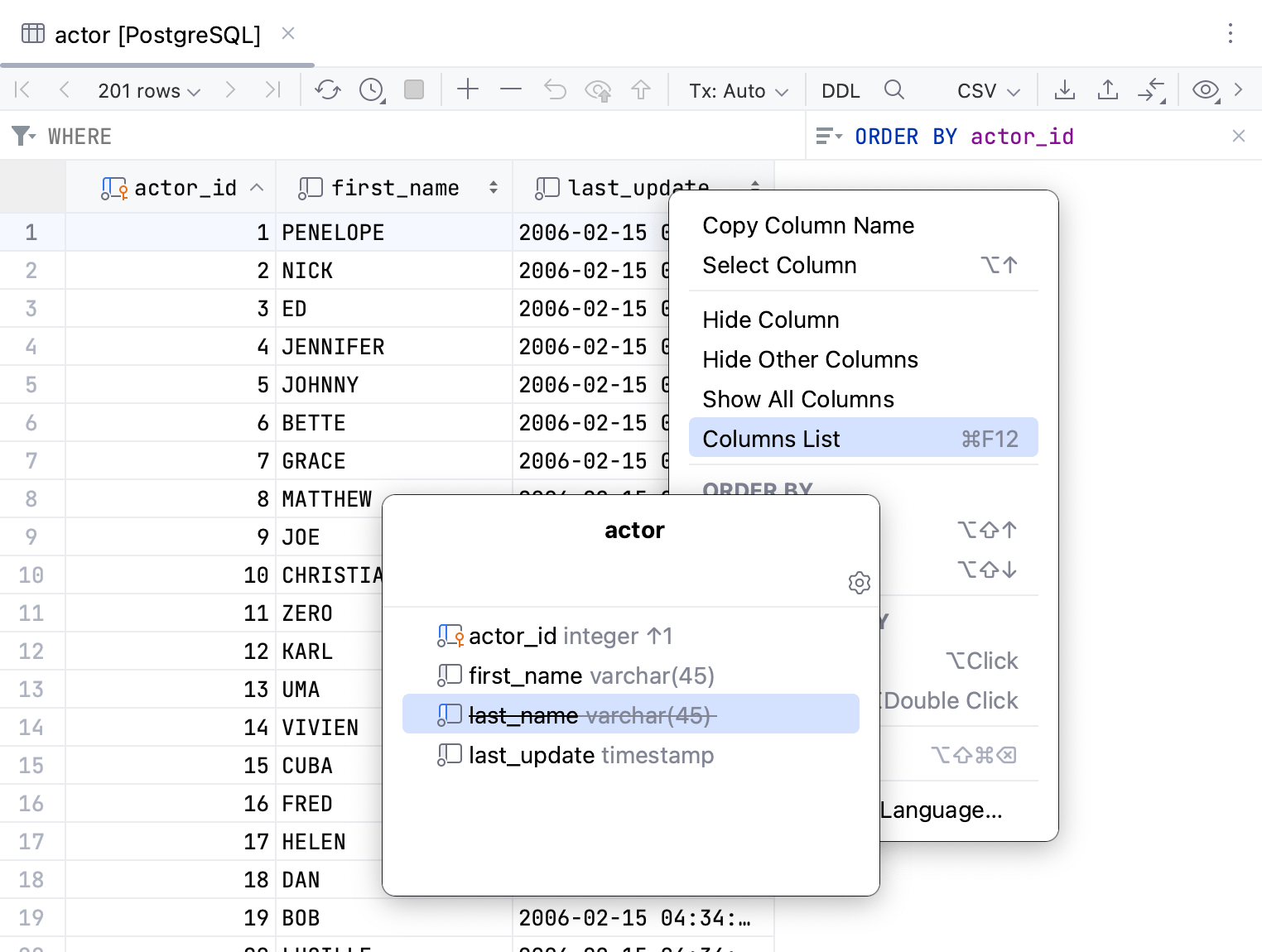Click the DDL button
Screen dimensions: 1262x952
point(841,90)
